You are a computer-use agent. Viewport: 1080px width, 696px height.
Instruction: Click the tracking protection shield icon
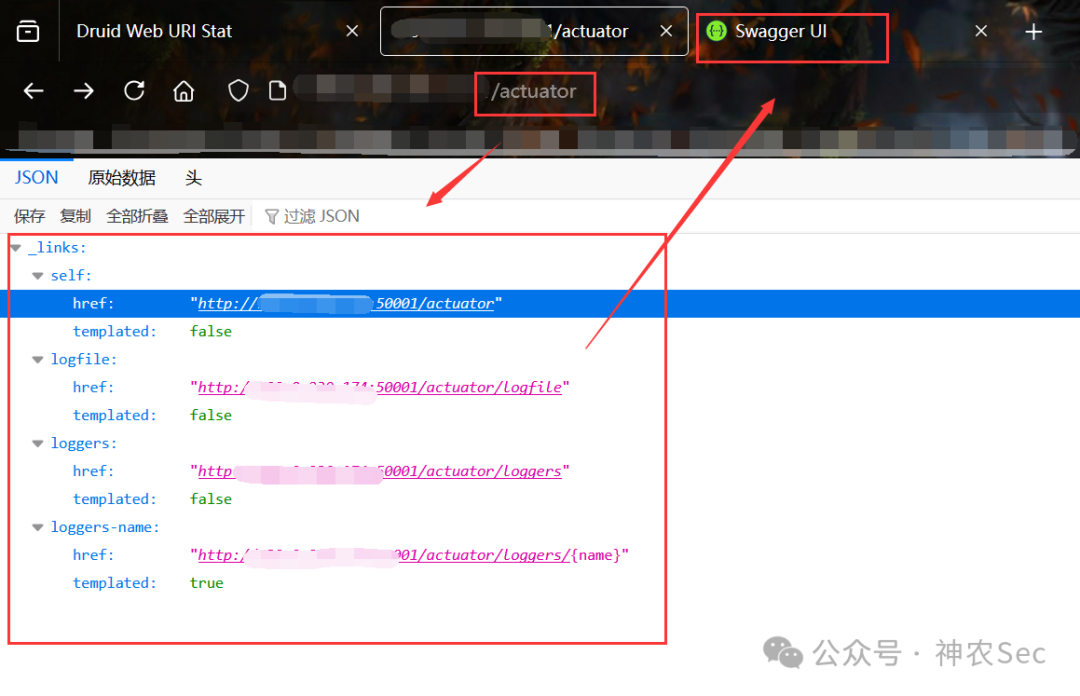pos(238,91)
